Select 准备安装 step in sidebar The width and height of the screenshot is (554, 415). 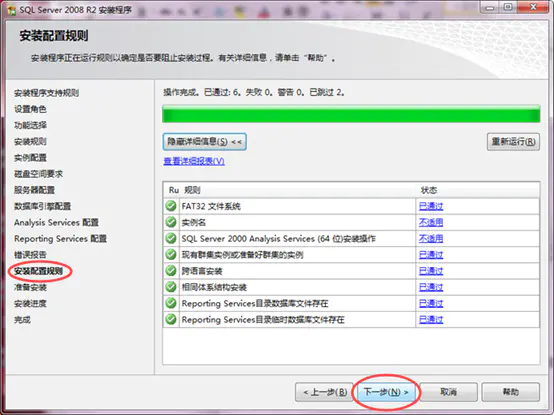click(30, 287)
